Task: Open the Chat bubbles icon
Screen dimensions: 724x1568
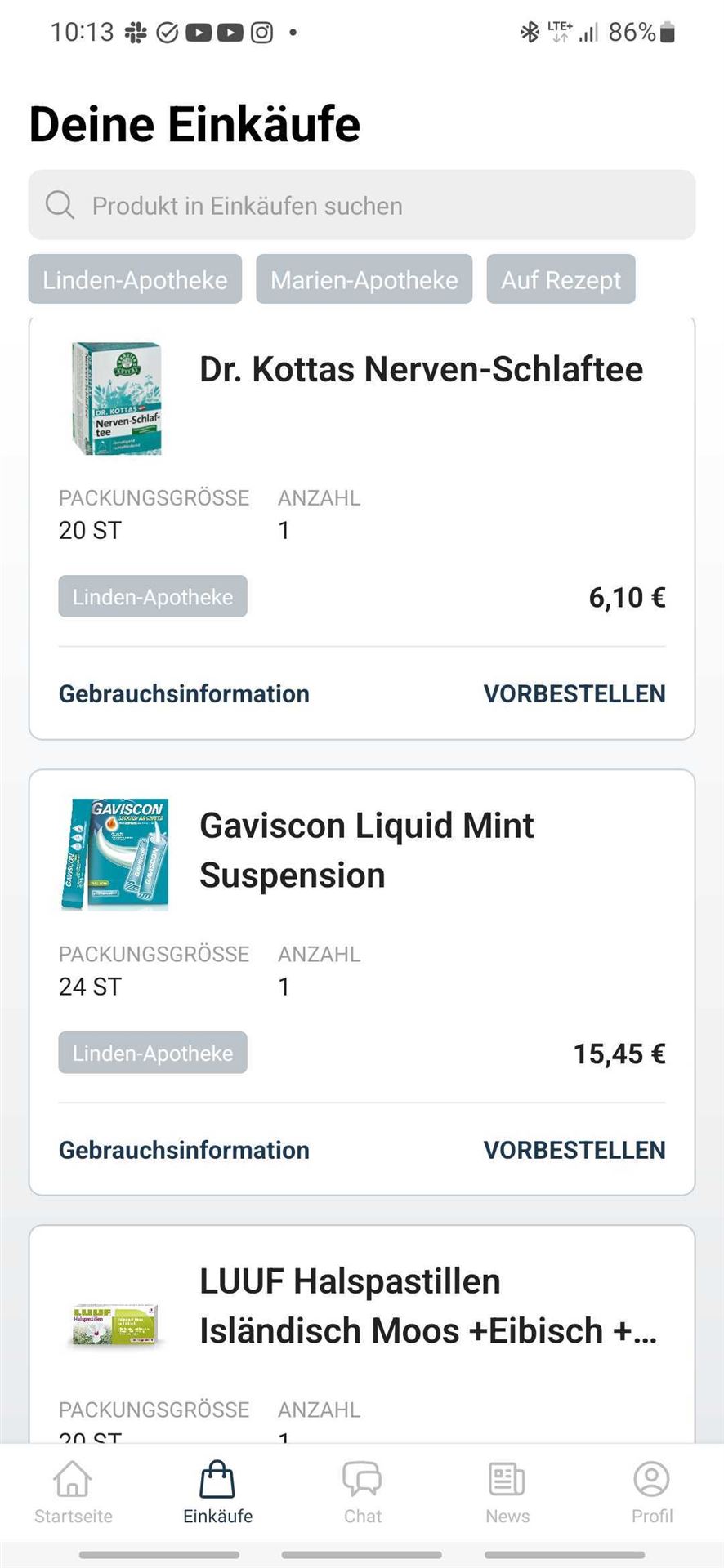Action: [x=362, y=1479]
